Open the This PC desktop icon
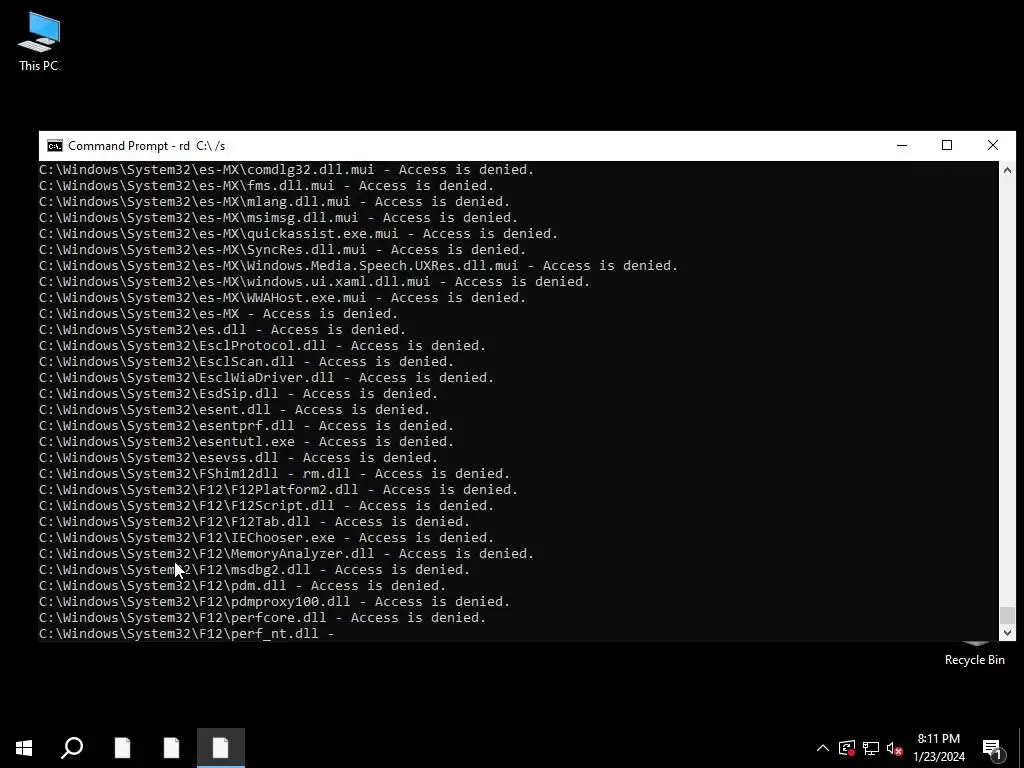Screen dimensions: 1024x768 [x=39, y=40]
